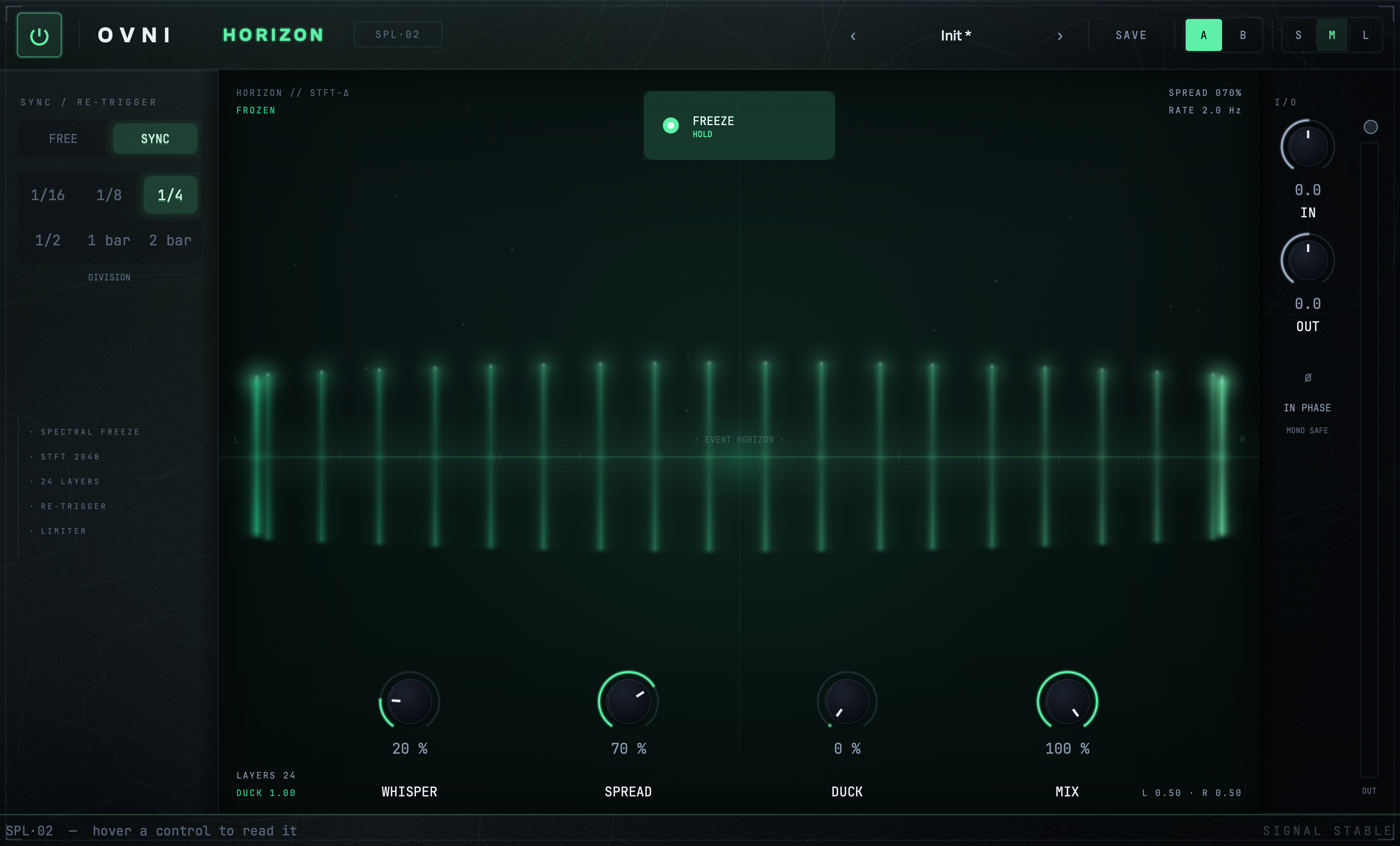
Task: Go to previous preset with left chevron
Action: point(853,36)
